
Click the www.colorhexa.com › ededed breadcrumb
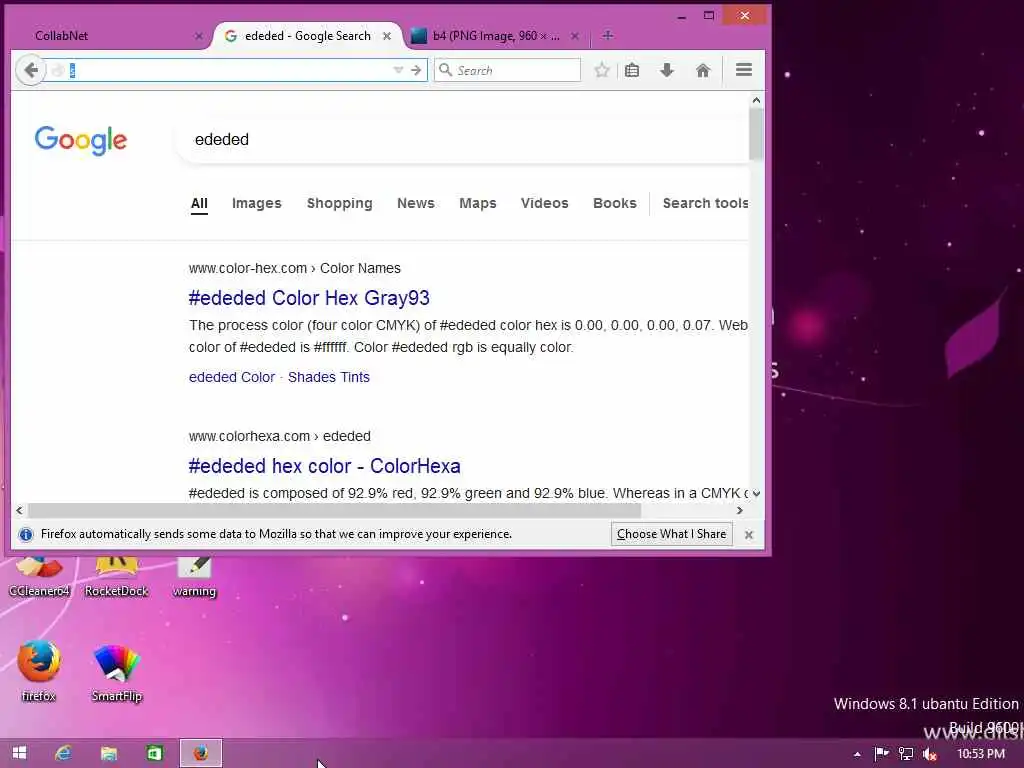coord(280,436)
